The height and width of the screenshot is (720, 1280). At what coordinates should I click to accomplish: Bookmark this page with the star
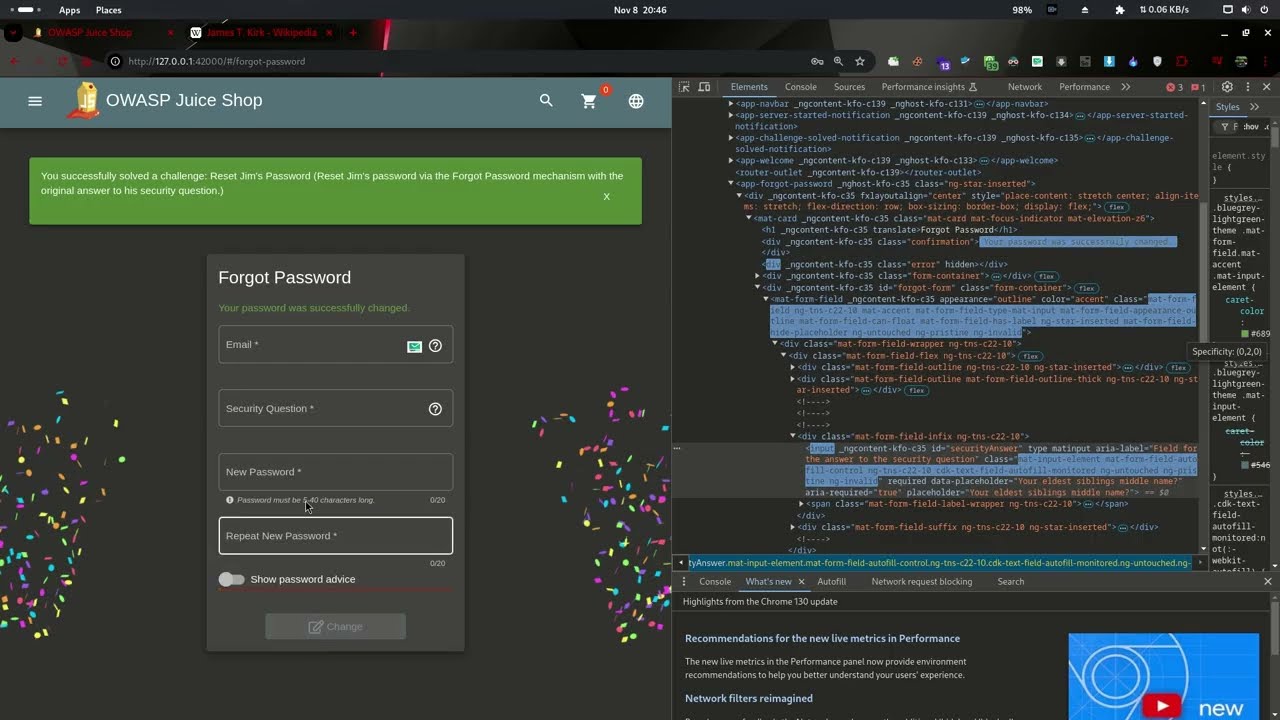tap(859, 62)
